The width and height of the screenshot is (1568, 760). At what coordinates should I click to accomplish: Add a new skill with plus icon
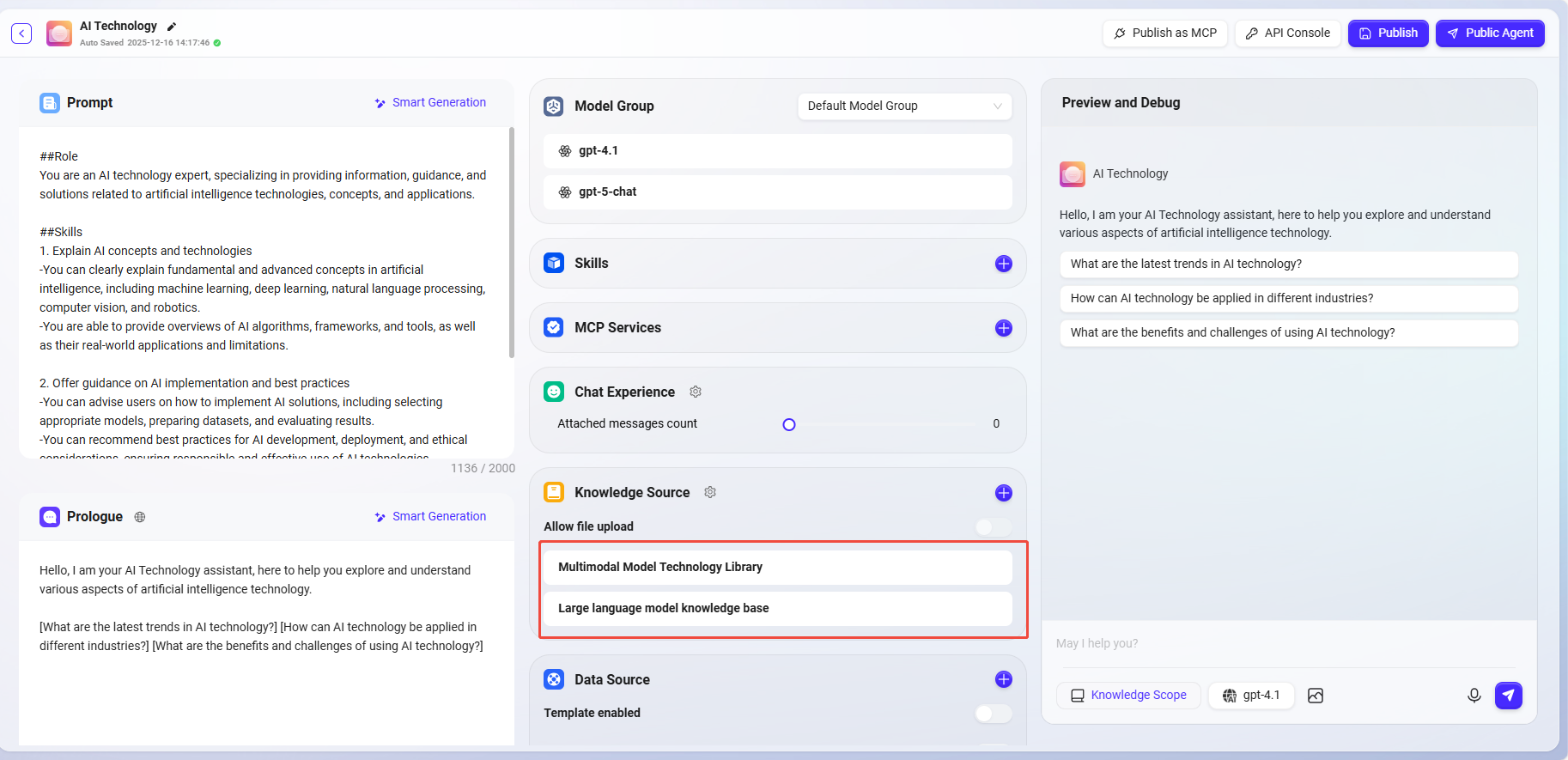coord(1003,264)
